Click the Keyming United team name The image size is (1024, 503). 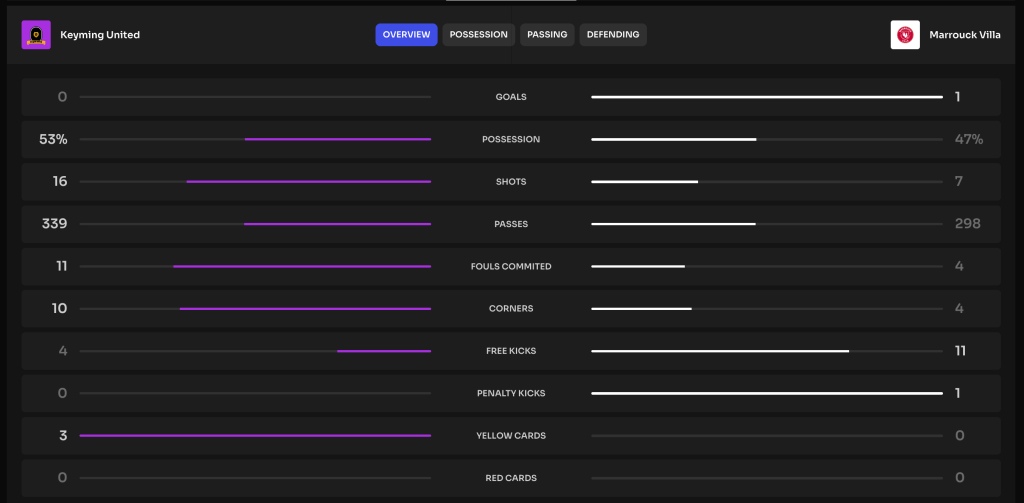(x=100, y=35)
